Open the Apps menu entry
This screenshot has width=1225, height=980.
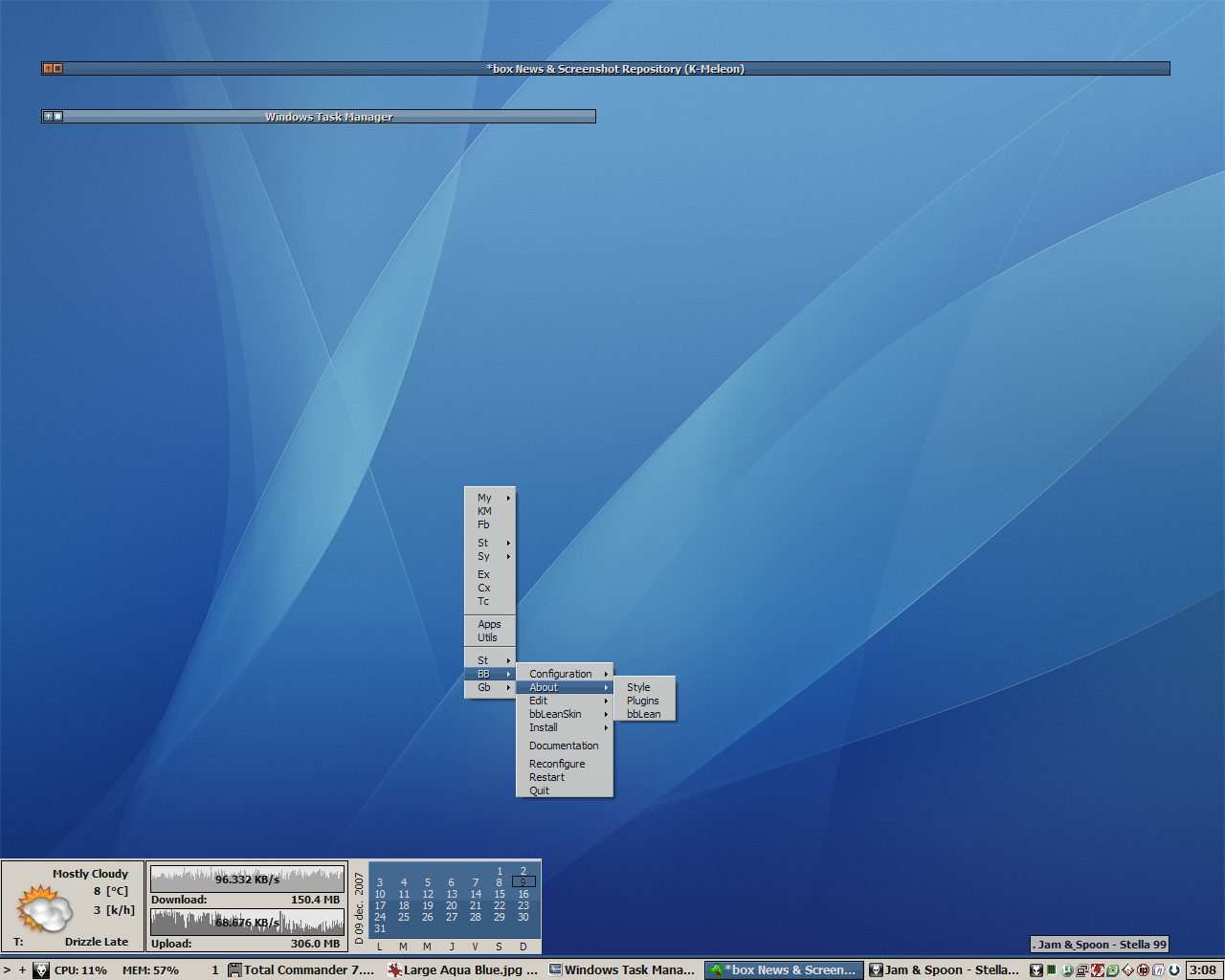click(490, 624)
